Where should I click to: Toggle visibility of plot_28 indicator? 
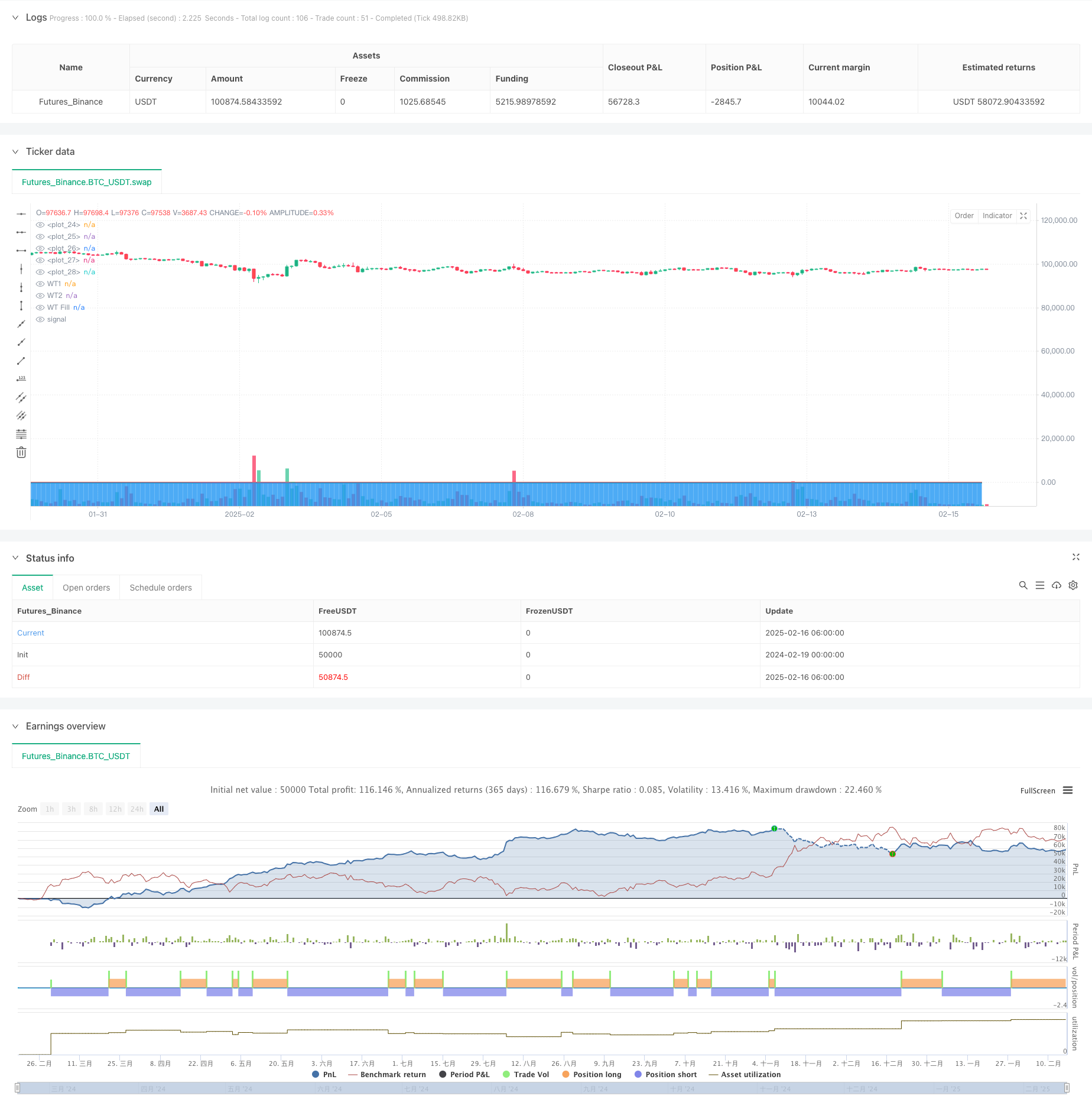pyautogui.click(x=40, y=272)
